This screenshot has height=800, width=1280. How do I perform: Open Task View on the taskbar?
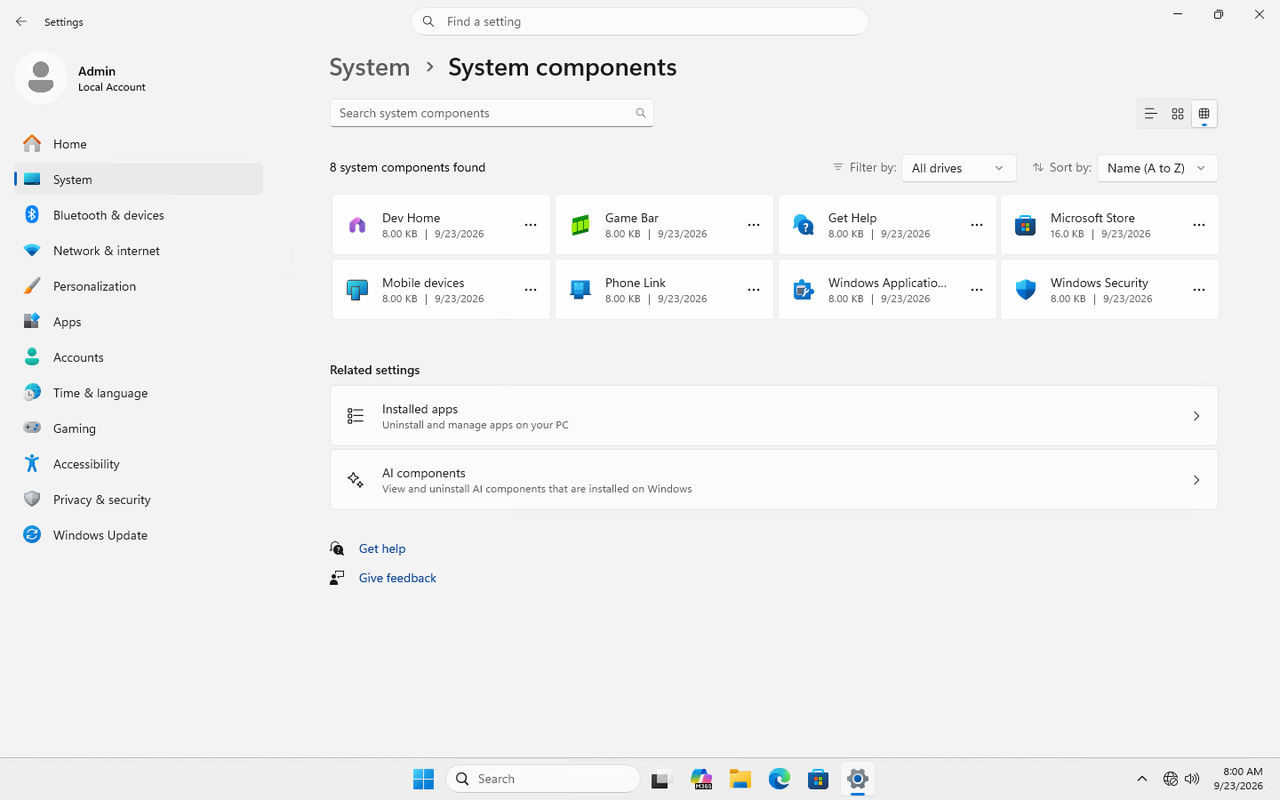[660, 779]
